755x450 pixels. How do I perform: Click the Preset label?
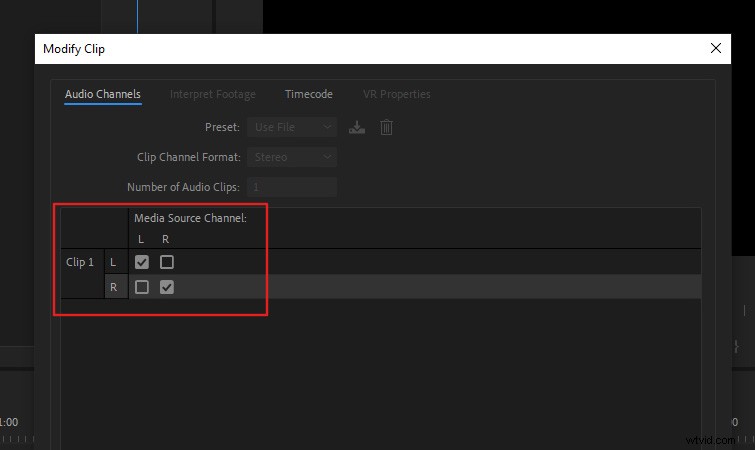222,127
